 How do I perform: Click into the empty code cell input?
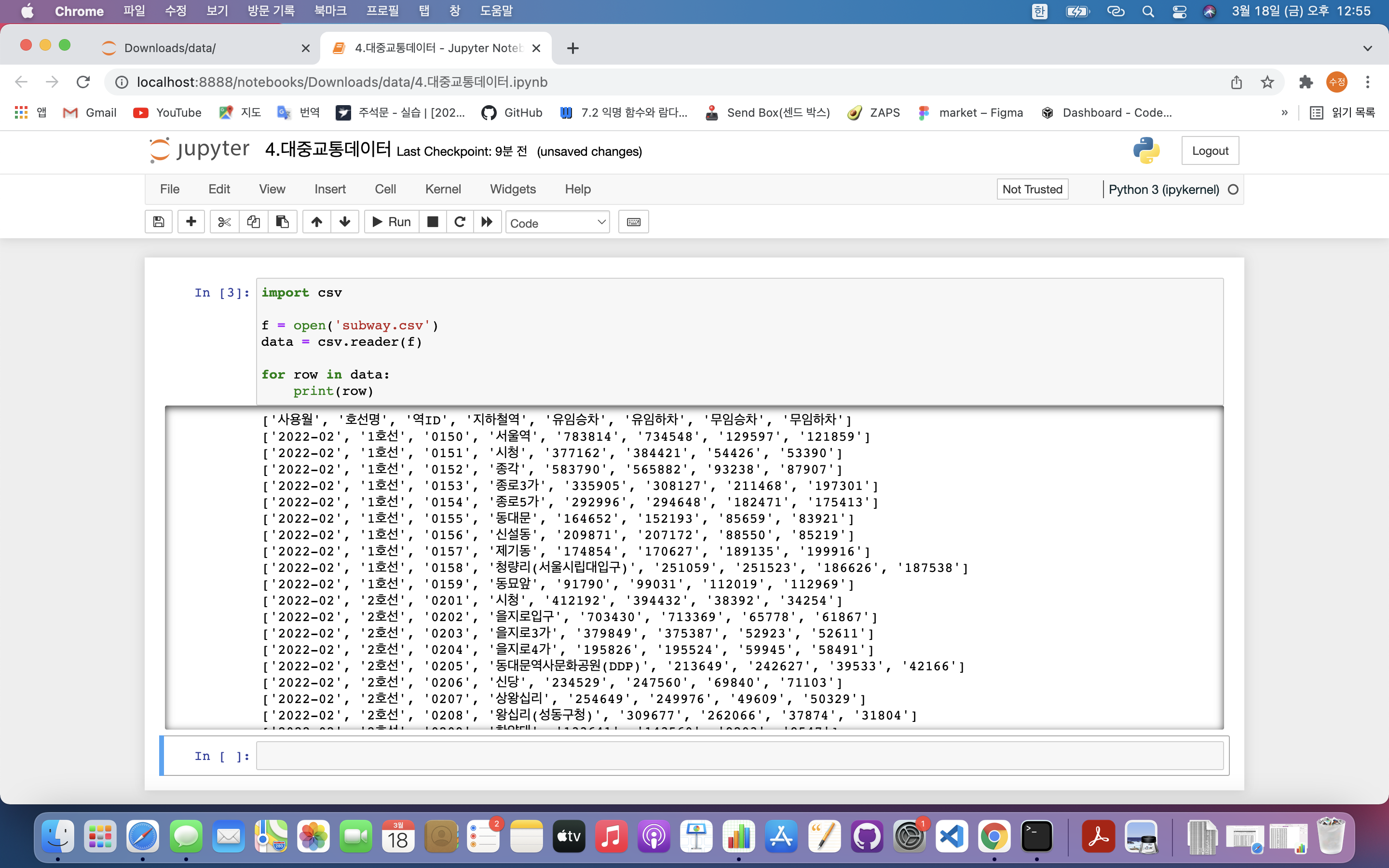tap(739, 756)
